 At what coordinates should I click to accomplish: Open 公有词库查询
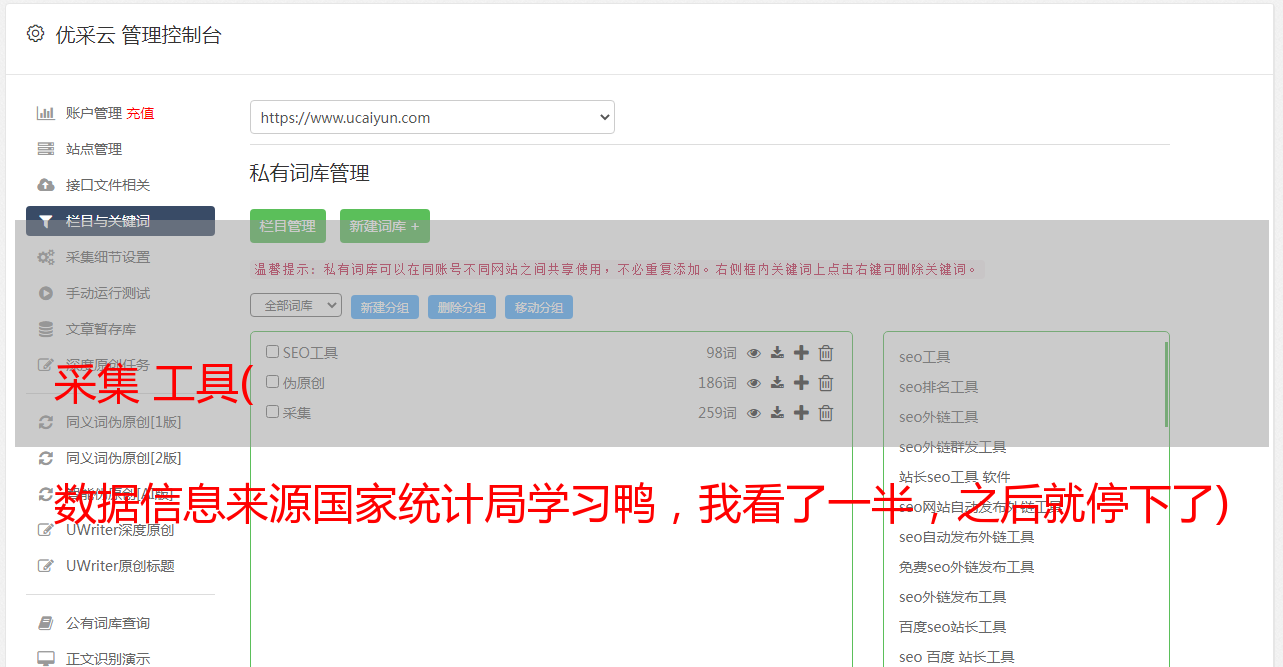point(108,623)
